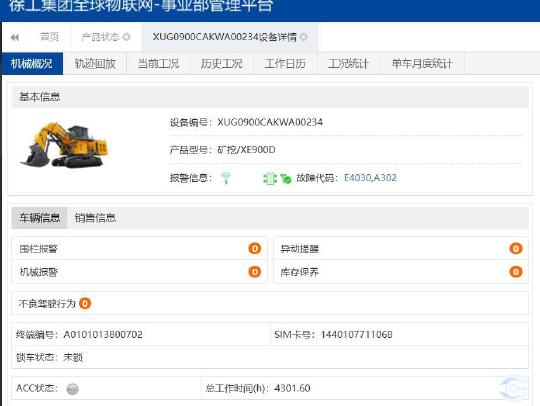Click the 不良驾驶行为 count badge

tap(85, 303)
